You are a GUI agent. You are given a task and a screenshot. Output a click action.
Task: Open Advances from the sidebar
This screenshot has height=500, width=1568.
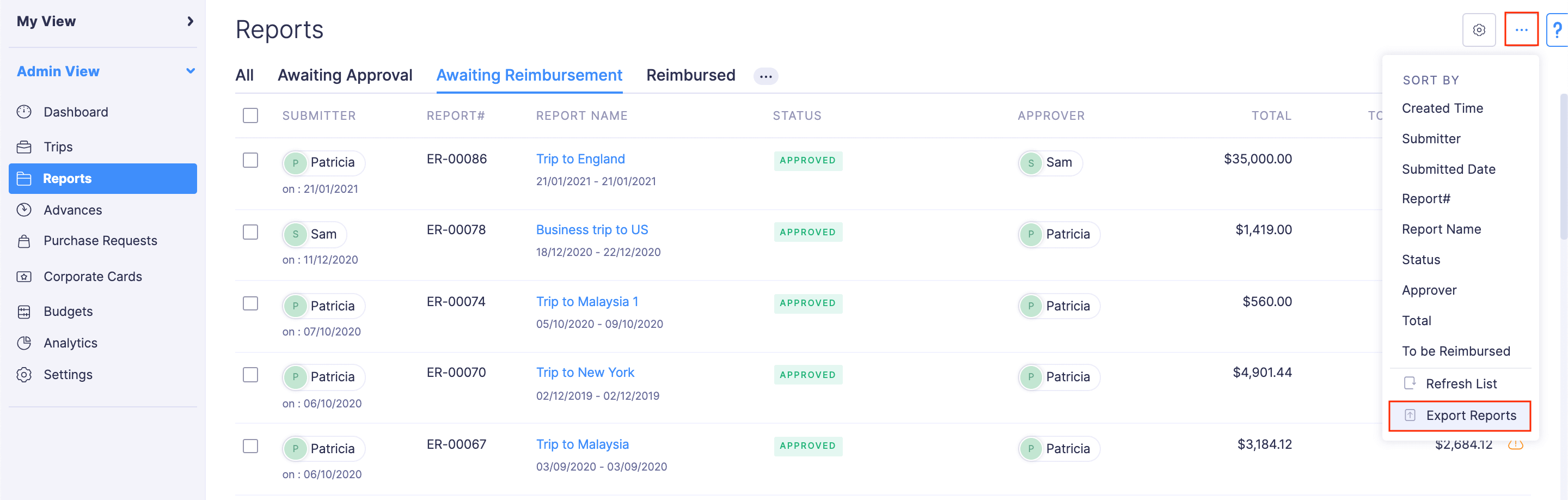point(72,210)
